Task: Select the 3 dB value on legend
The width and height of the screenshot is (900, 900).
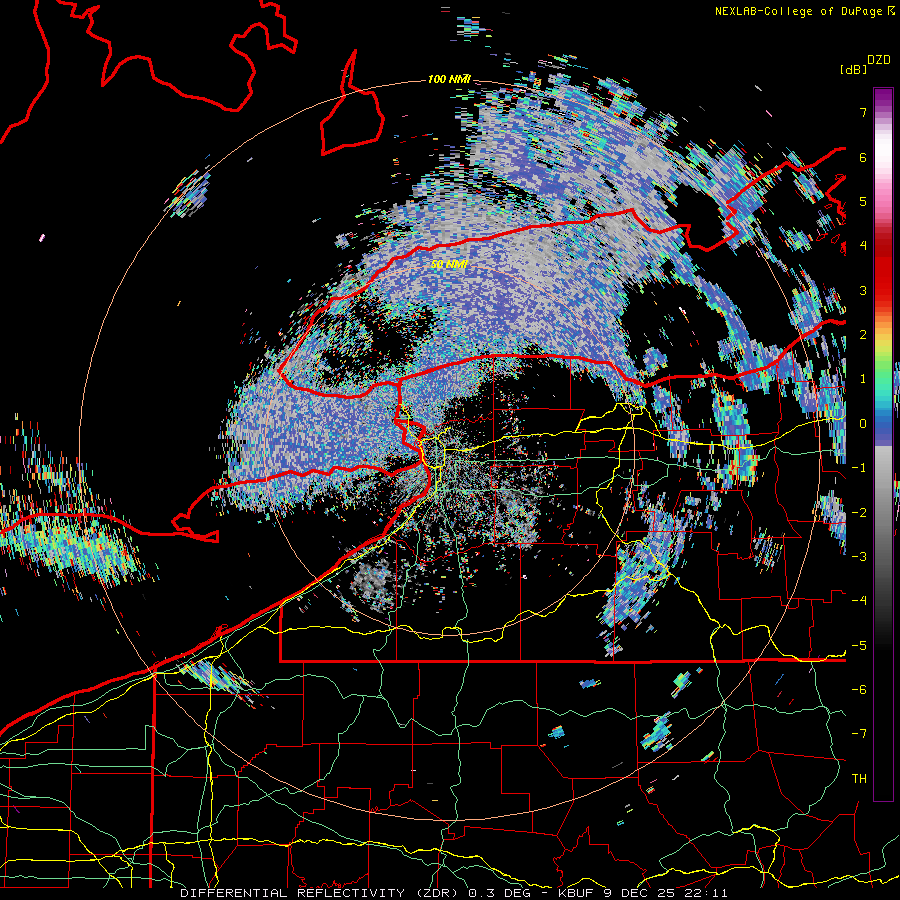Action: click(x=863, y=290)
